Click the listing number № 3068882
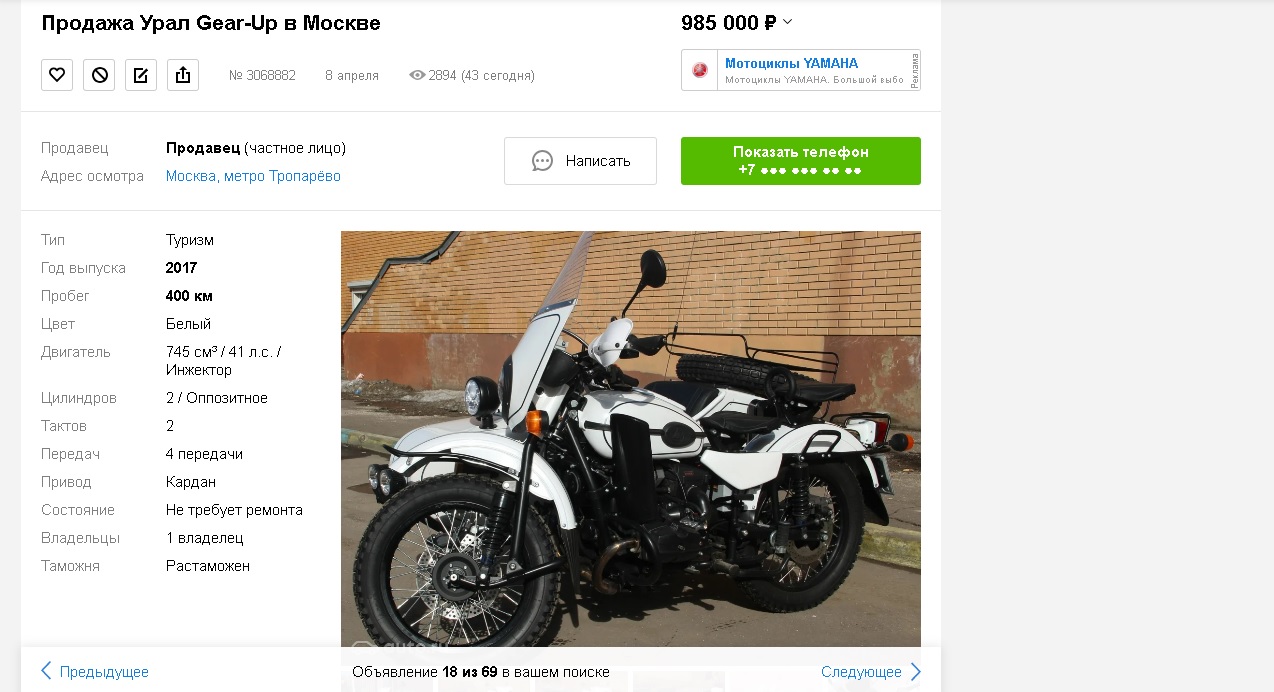Image resolution: width=1274 pixels, height=692 pixels. click(262, 75)
